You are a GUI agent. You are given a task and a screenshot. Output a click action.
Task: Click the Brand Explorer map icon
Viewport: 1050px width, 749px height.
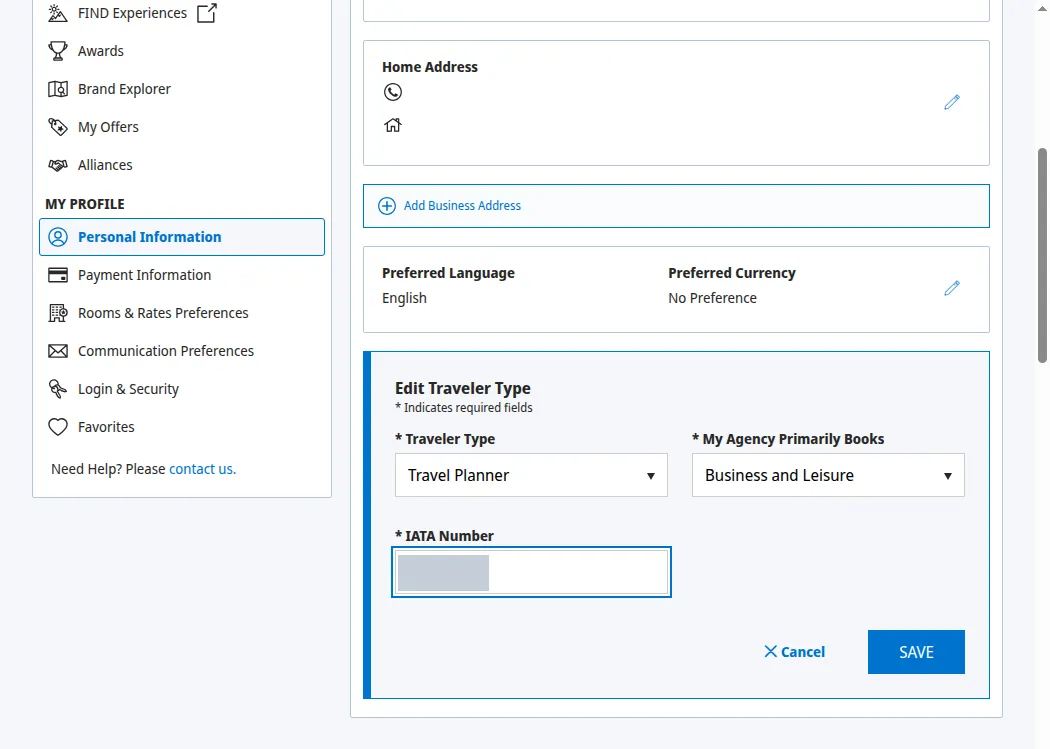click(58, 89)
